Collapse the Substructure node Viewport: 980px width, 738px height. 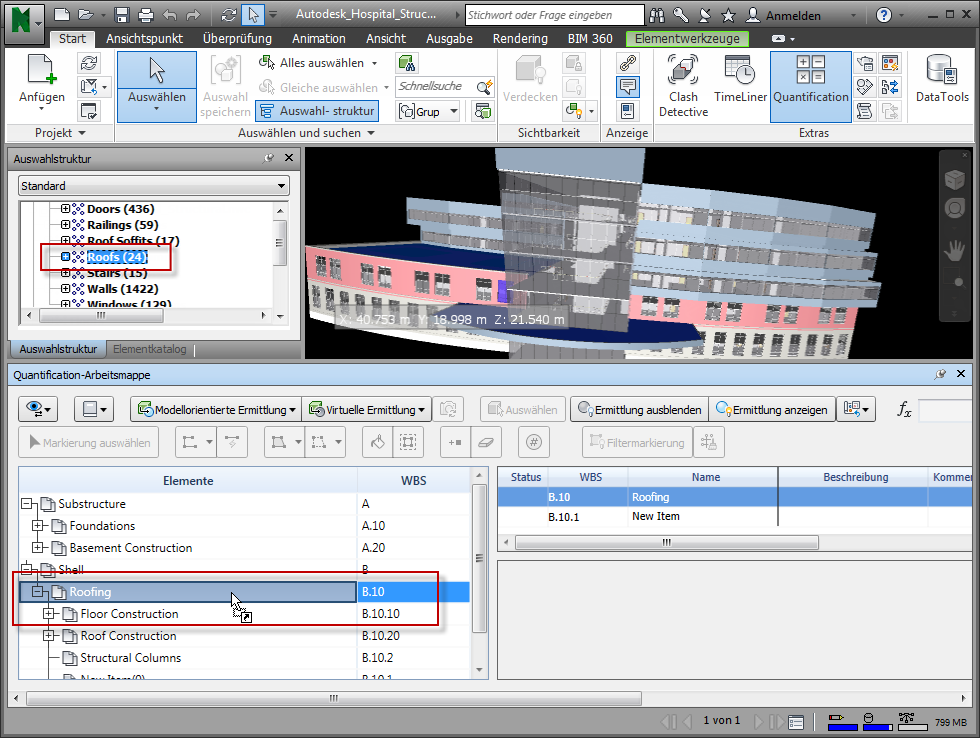coord(26,504)
